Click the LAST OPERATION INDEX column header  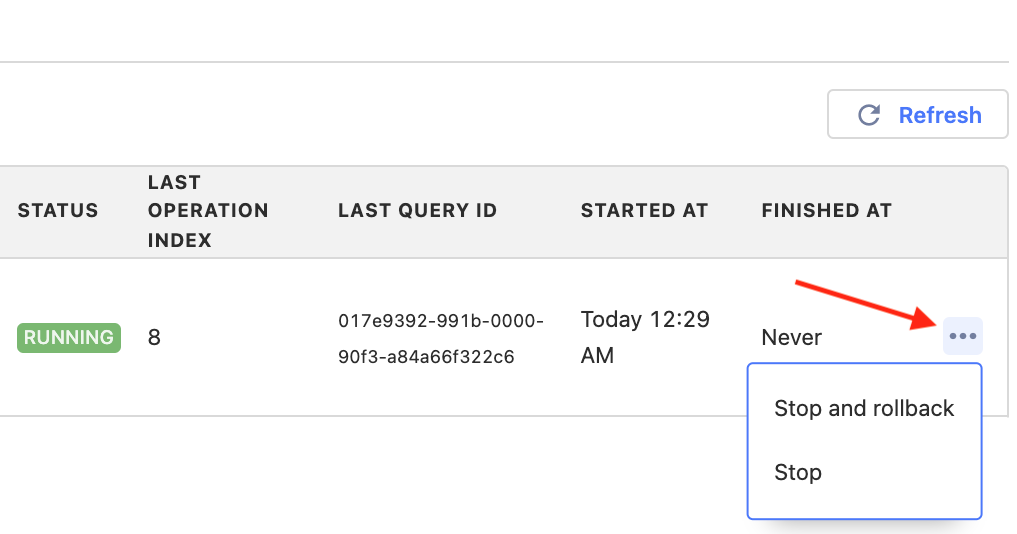pyautogui.click(x=208, y=211)
